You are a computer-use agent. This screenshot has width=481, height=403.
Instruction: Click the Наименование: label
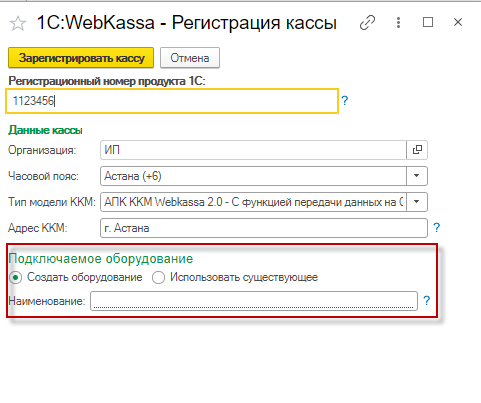(47, 301)
